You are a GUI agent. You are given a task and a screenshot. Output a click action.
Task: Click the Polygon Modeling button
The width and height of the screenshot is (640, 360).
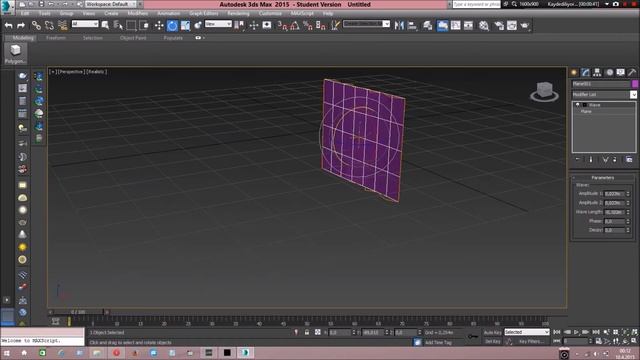pos(16,53)
